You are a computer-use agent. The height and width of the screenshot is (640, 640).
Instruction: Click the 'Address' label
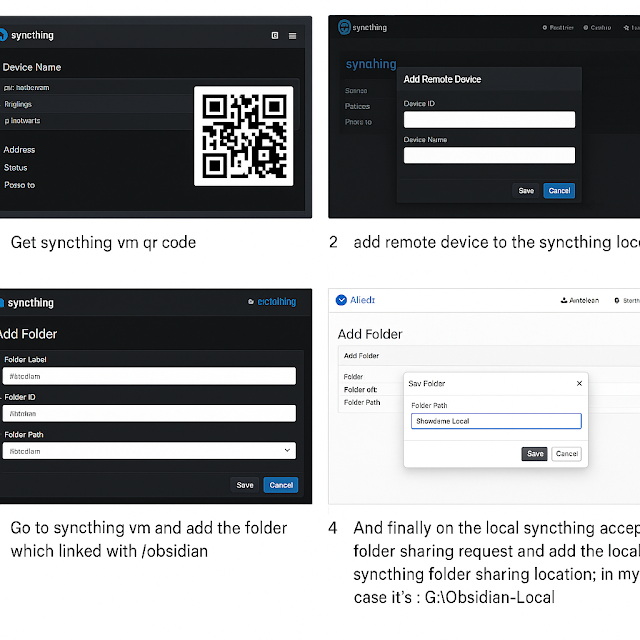(x=19, y=150)
